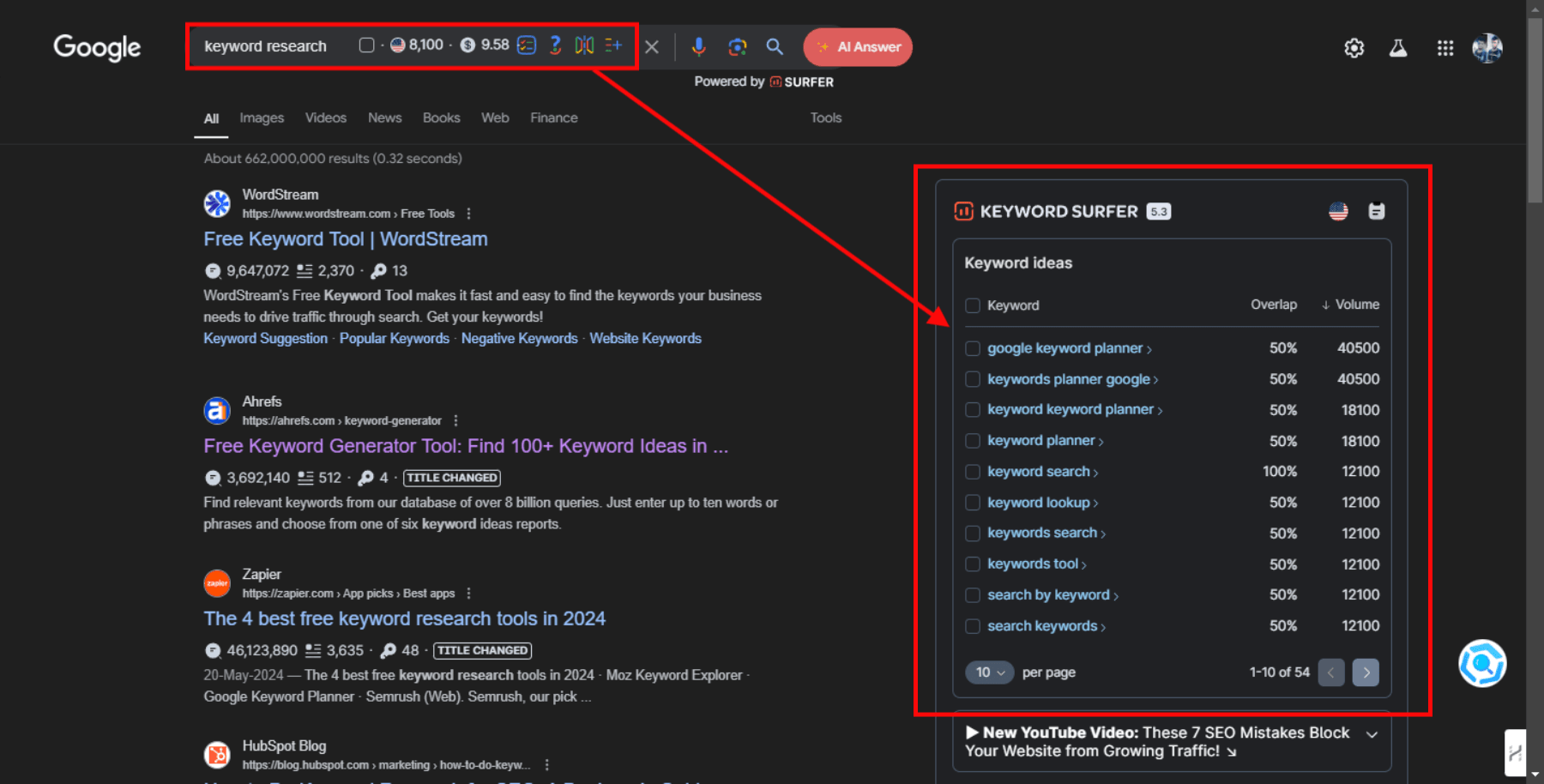Click the Keyword Surfer US flag icon
Viewport: 1544px width, 784px height.
(1338, 211)
